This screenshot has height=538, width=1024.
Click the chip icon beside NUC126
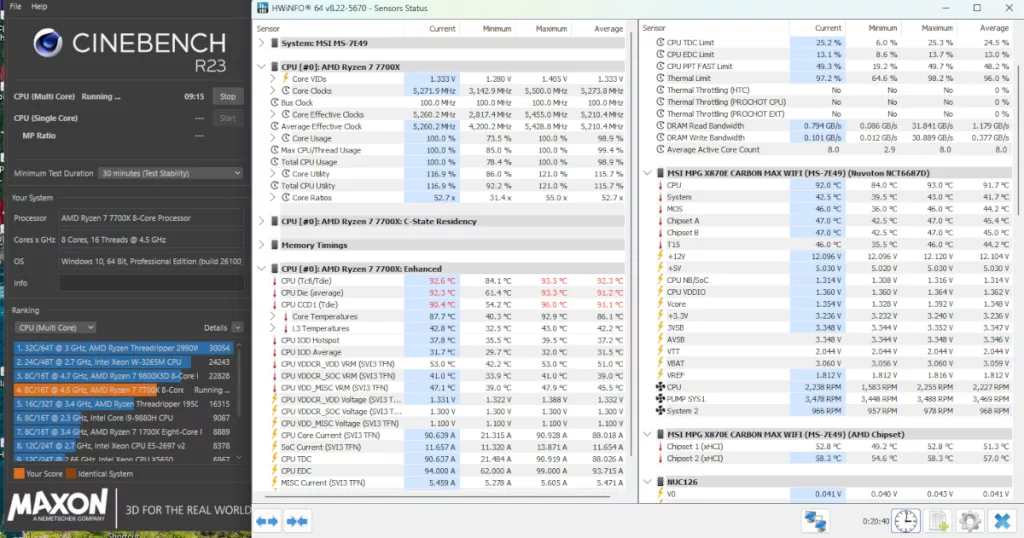660,482
